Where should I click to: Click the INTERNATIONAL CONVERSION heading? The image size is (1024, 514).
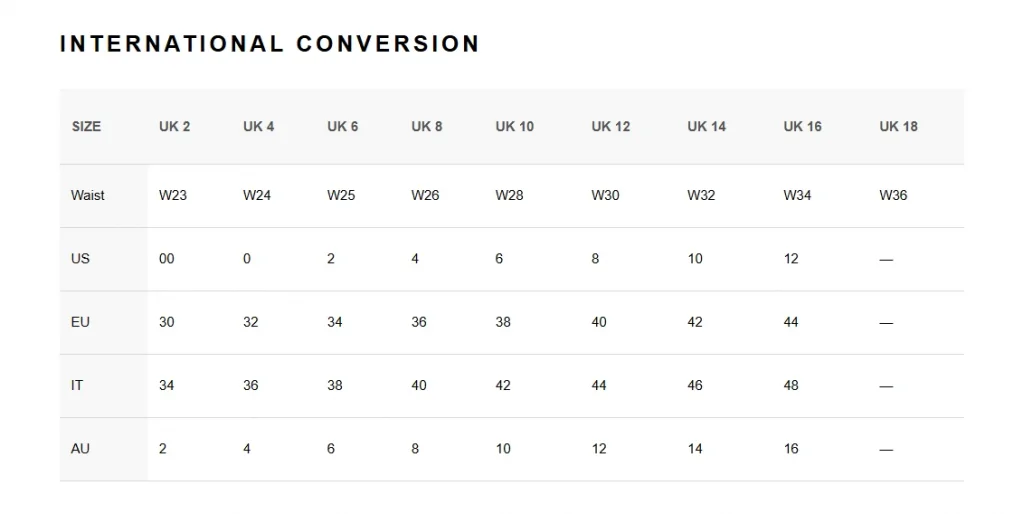pos(269,44)
